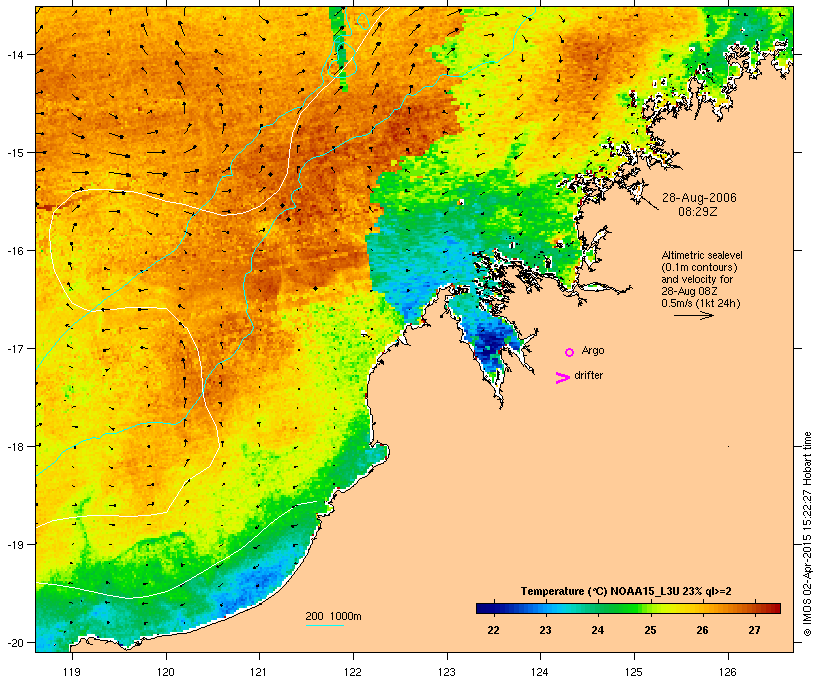Image resolution: width=820 pixels, height=680 pixels.
Task: Click the longitude label 120
Action: [x=166, y=672]
